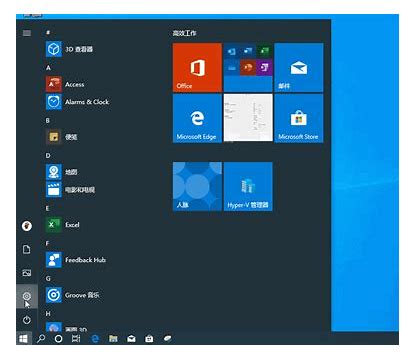Open Pictures from the Start rail
Image resolution: width=416 pixels, height=360 pixels.
27,273
